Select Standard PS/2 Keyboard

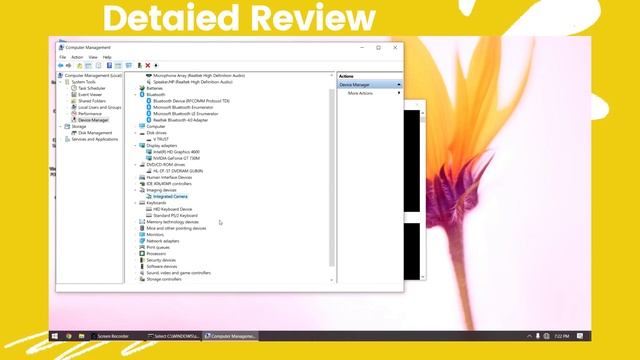pyautogui.click(x=176, y=216)
